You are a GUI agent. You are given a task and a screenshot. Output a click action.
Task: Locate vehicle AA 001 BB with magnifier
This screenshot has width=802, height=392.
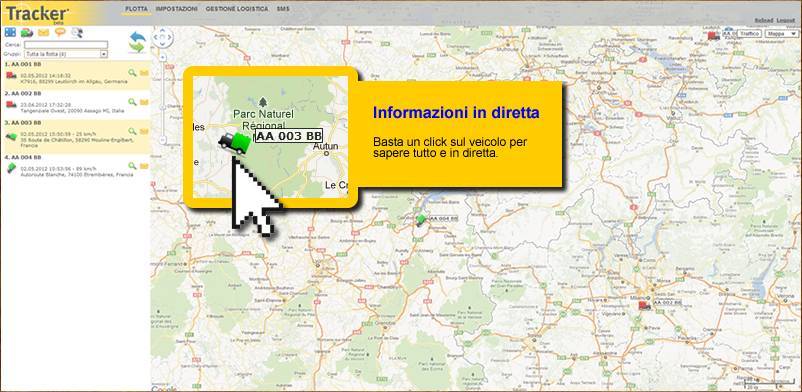(x=132, y=73)
